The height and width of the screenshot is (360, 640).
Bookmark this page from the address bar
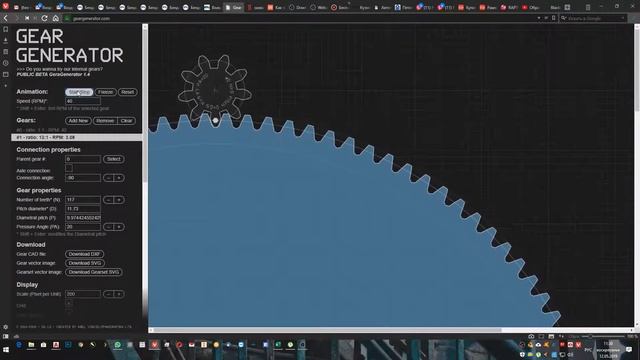553,18
